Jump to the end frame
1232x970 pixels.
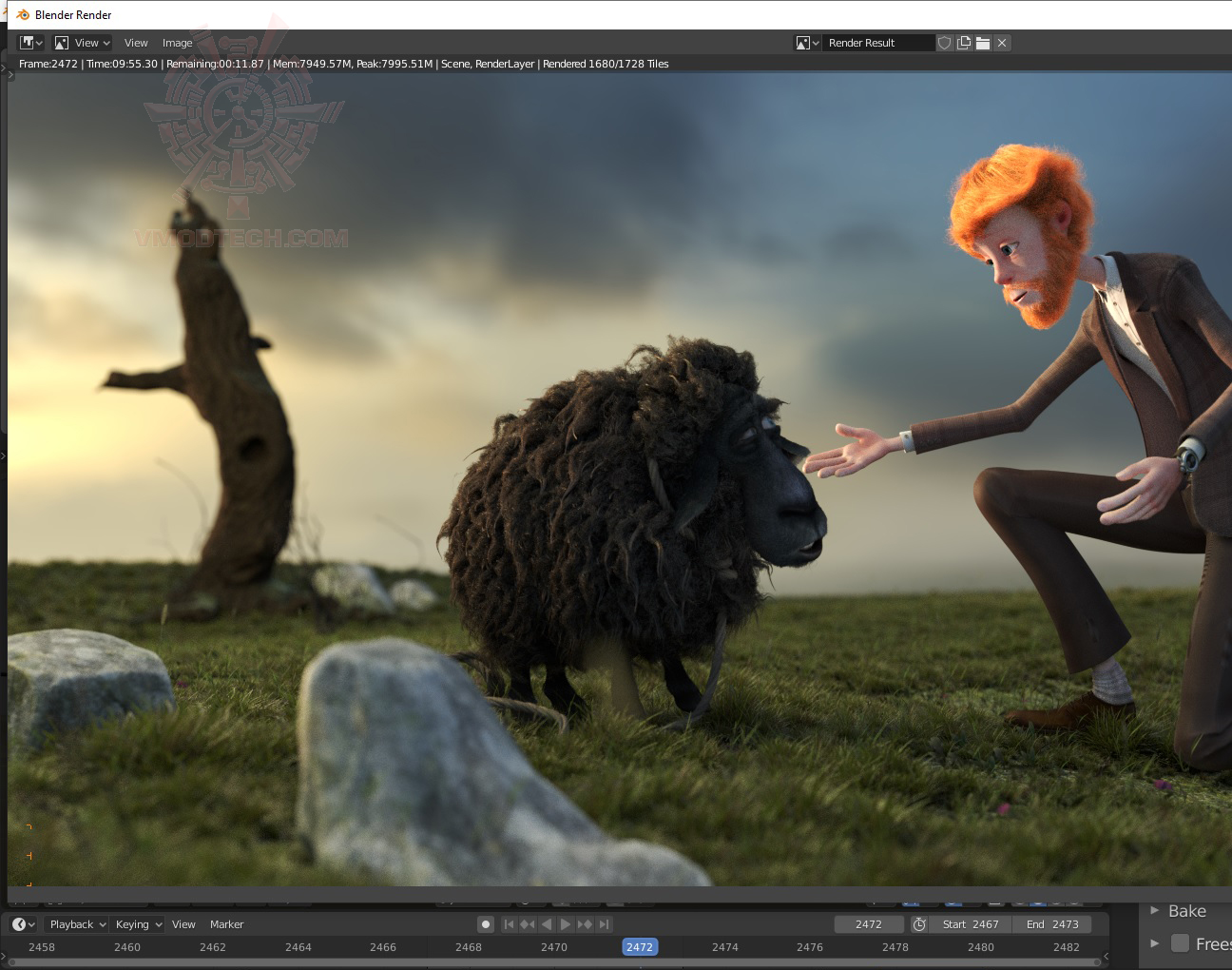click(604, 924)
